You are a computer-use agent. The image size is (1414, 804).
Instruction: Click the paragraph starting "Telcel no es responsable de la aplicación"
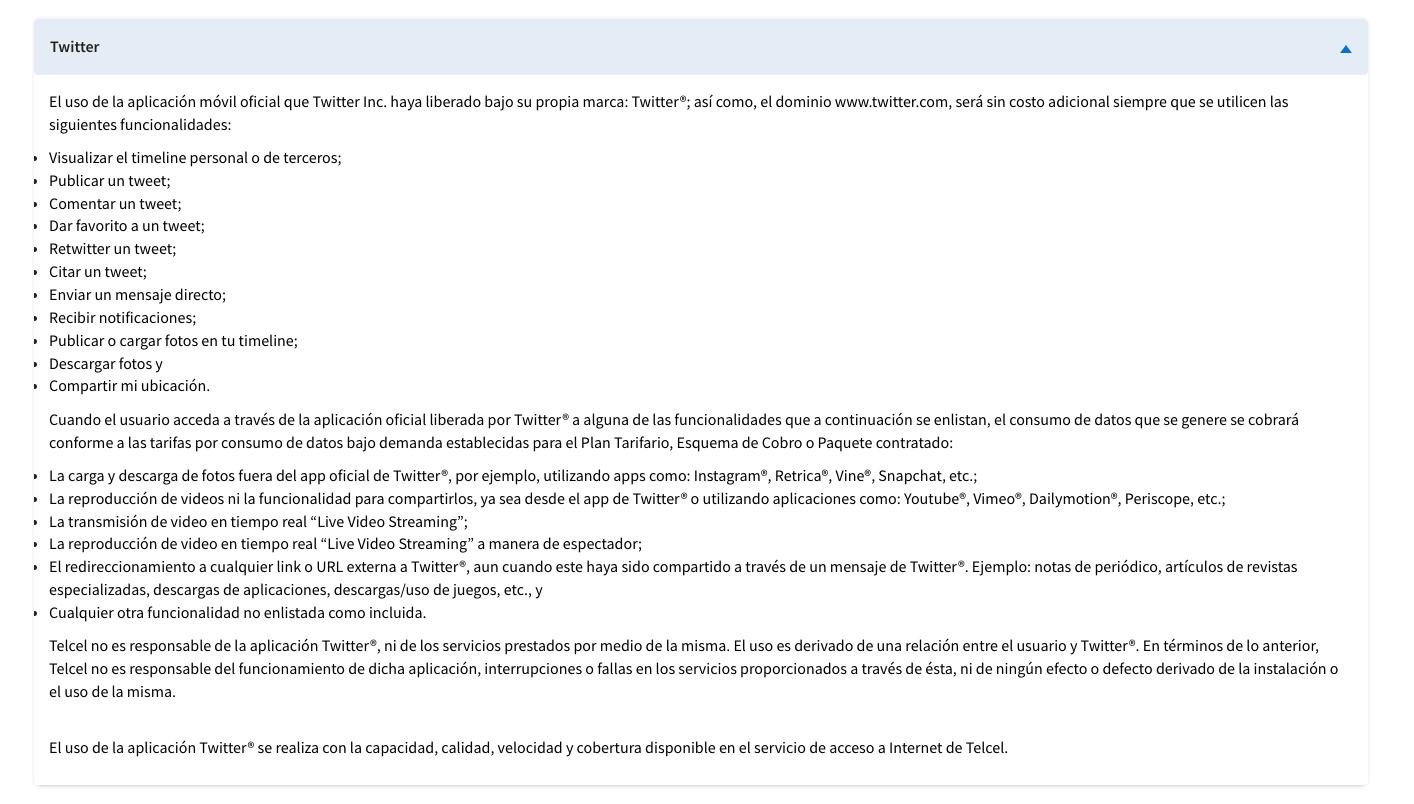(694, 669)
